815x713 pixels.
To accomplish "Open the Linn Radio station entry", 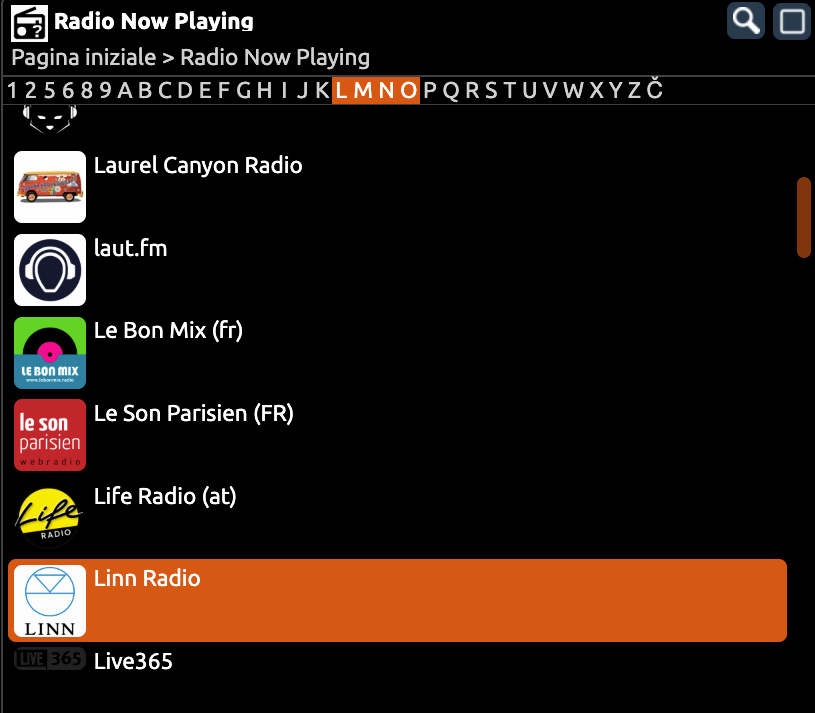I will 398,601.
